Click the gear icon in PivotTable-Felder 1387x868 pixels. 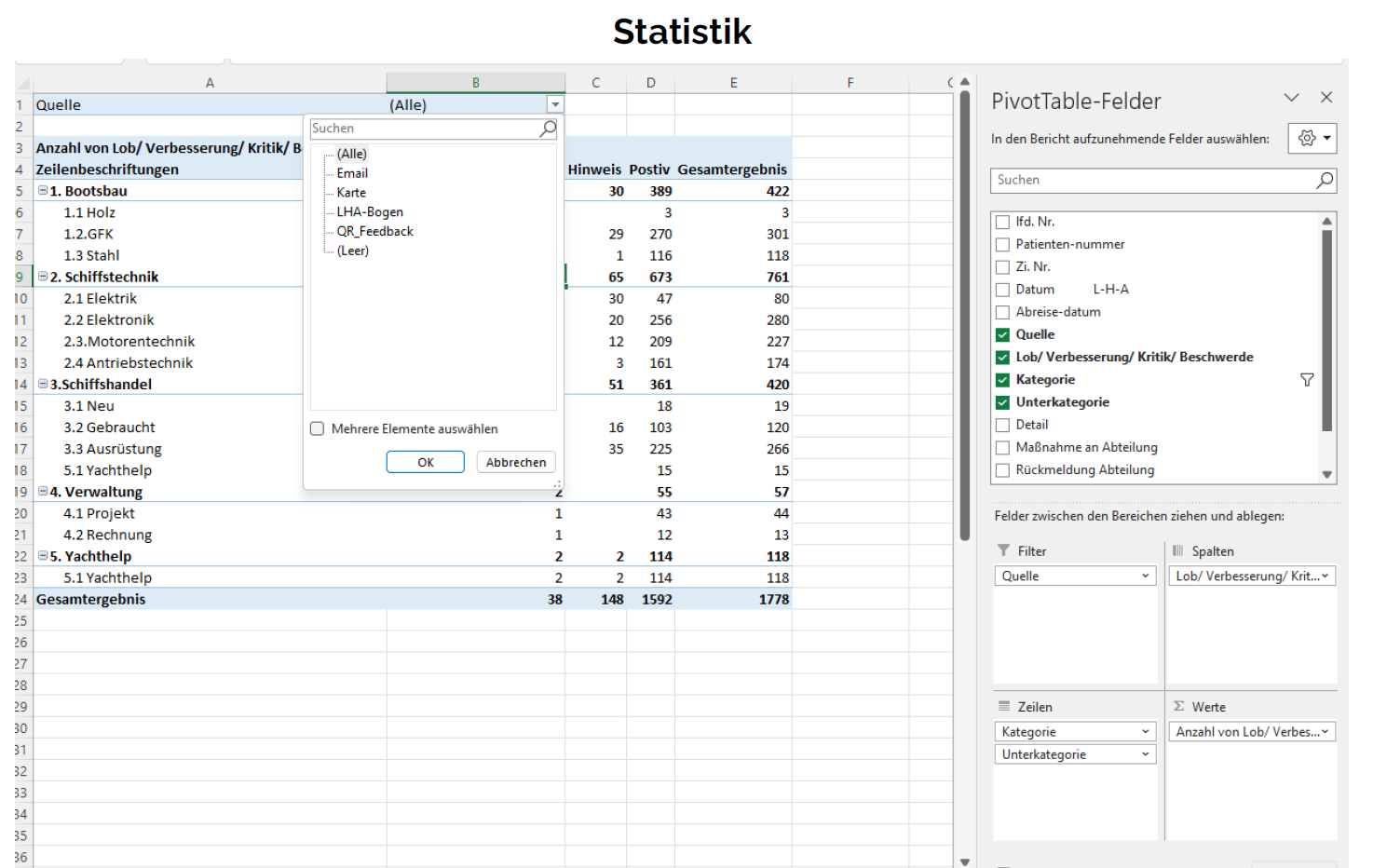(1307, 139)
